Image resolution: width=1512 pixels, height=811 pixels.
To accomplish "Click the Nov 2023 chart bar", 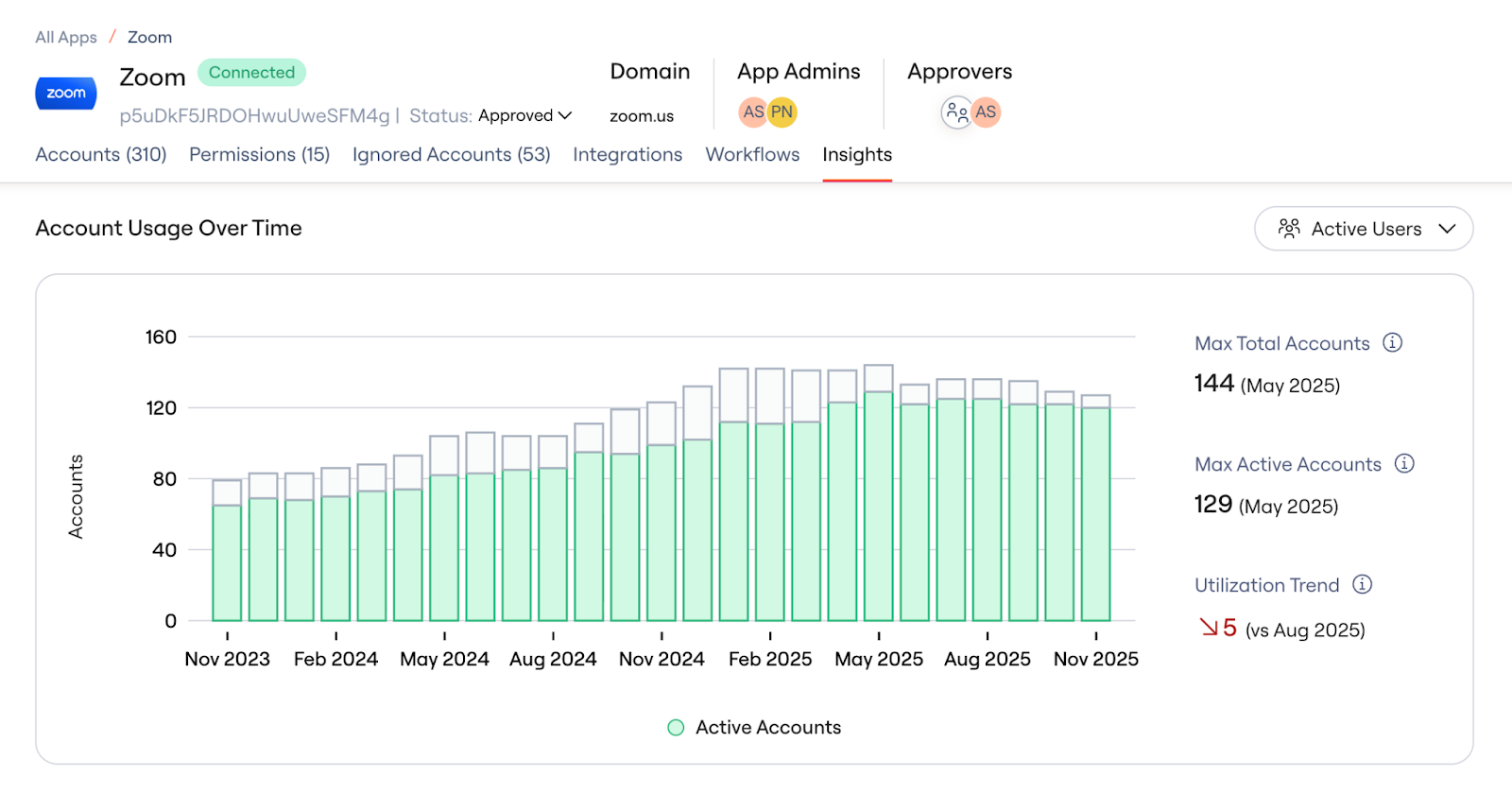I will [x=227, y=550].
